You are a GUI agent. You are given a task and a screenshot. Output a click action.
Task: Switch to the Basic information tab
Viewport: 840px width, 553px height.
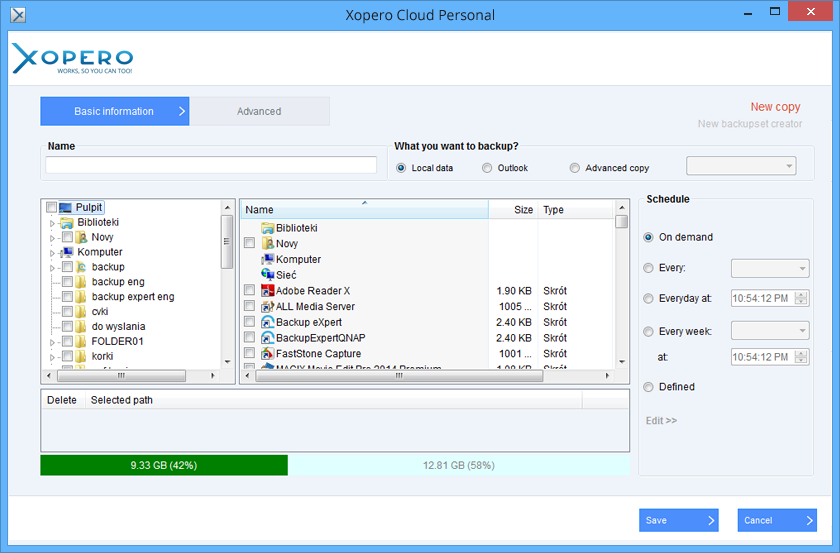click(115, 111)
